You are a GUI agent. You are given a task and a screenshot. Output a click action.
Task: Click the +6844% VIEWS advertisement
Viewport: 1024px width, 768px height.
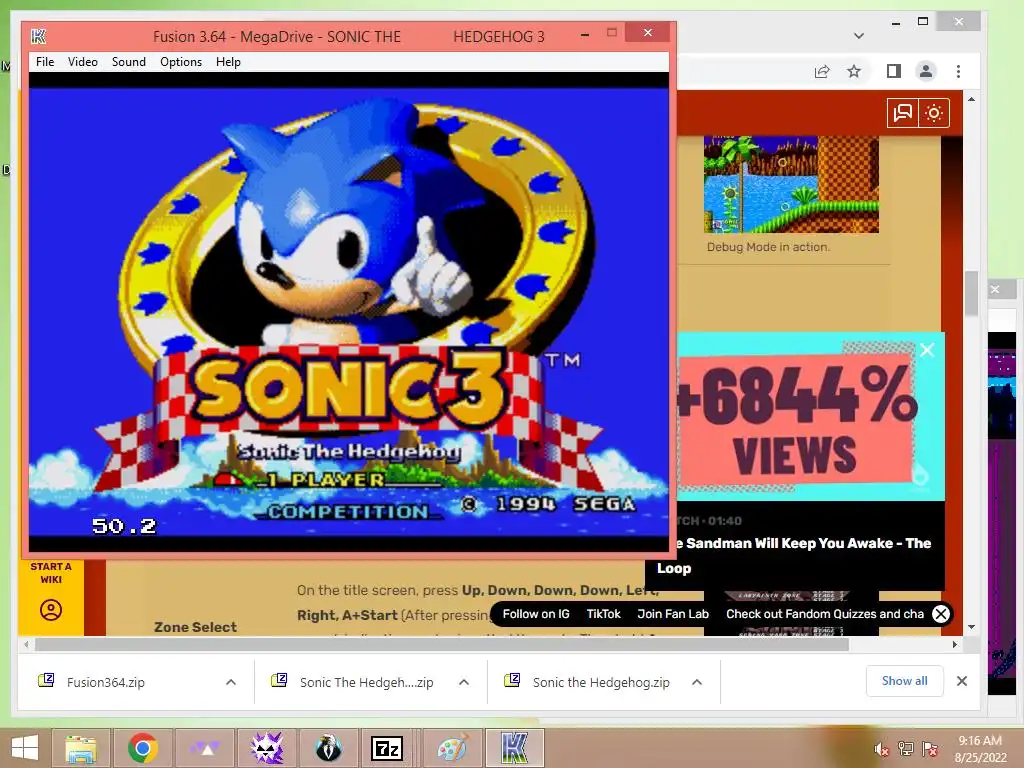[x=810, y=417]
